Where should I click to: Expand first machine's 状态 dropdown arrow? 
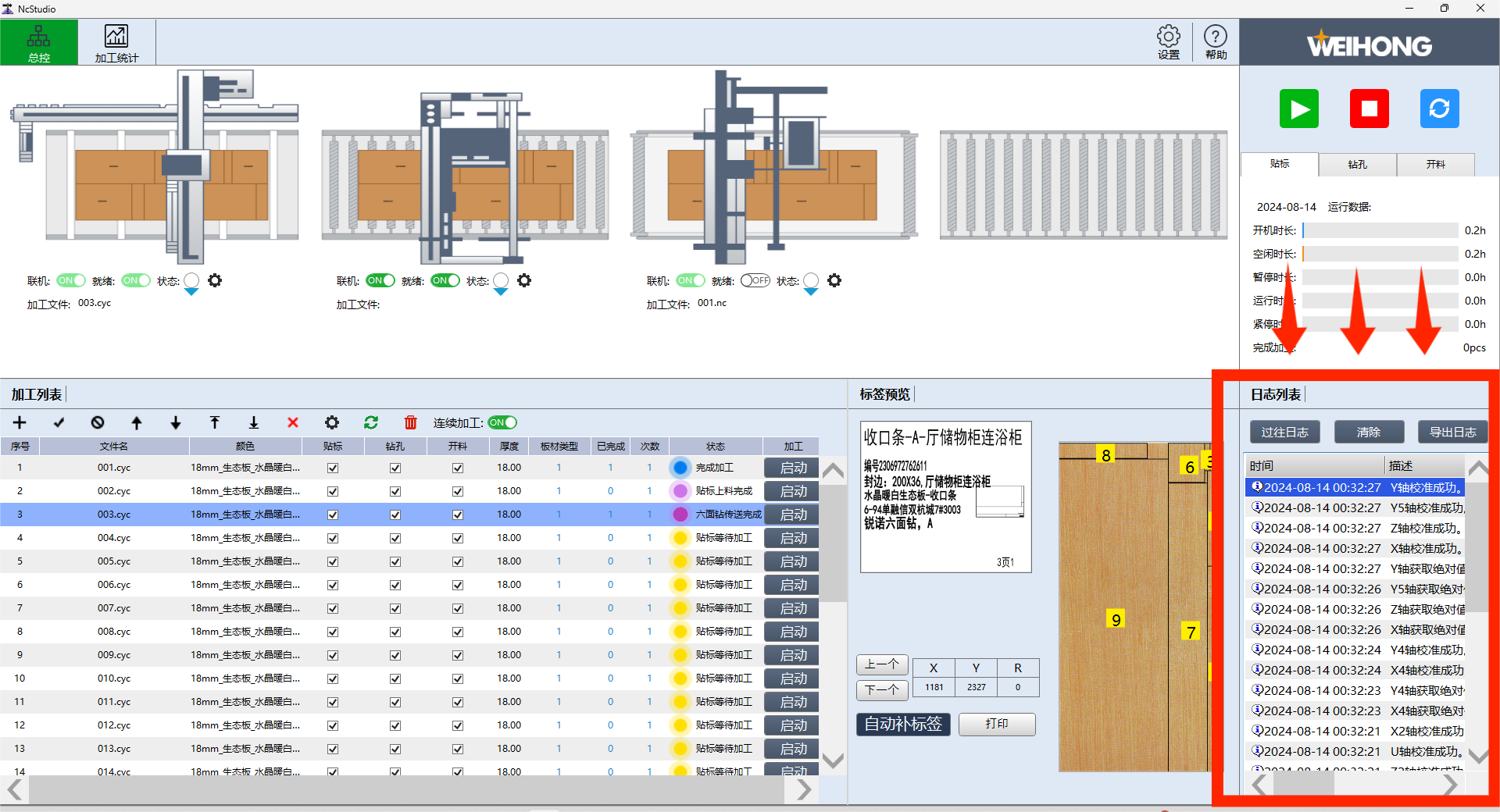click(x=191, y=292)
